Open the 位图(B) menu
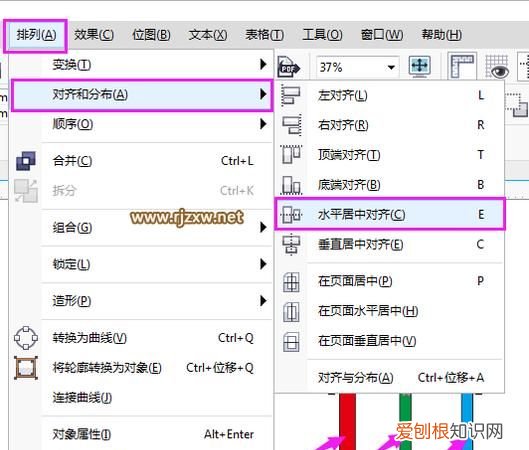529x450 pixels. point(151,35)
